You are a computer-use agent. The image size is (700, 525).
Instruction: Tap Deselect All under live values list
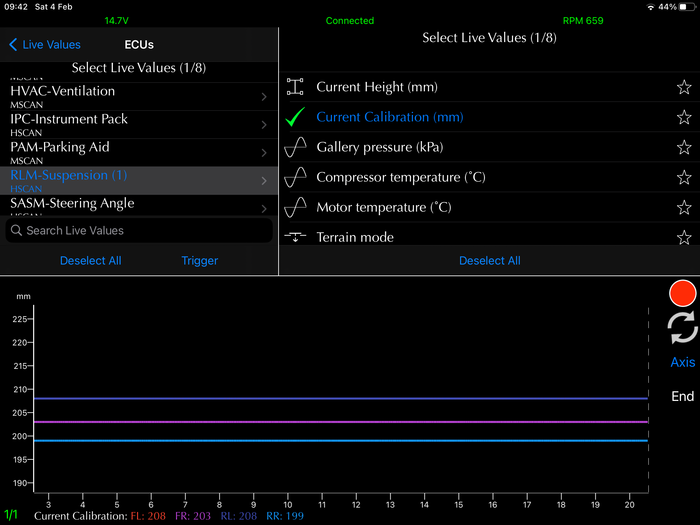pyautogui.click(x=490, y=261)
